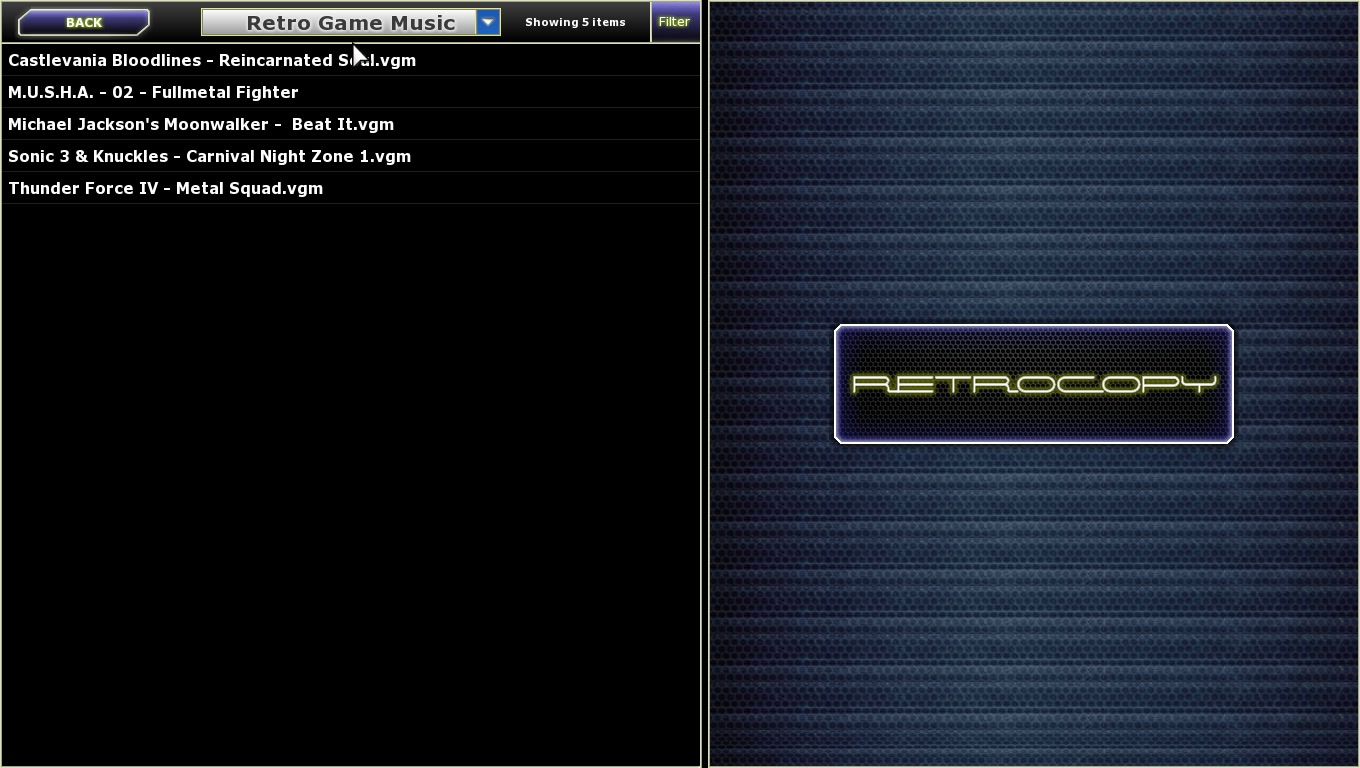Open the Filter button
Viewport: 1360px width, 768px height.
pyautogui.click(x=674, y=21)
